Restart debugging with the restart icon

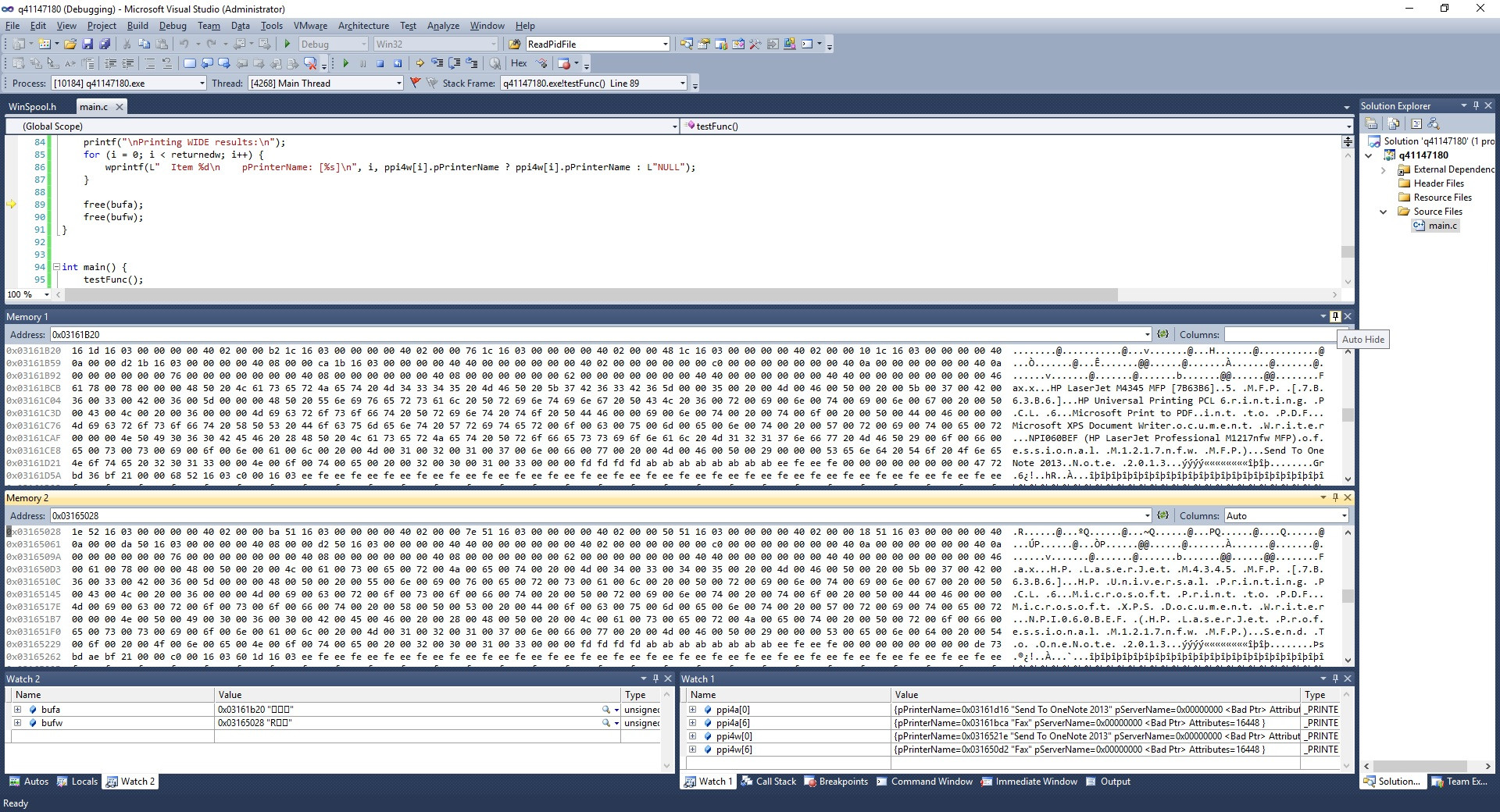coord(398,63)
